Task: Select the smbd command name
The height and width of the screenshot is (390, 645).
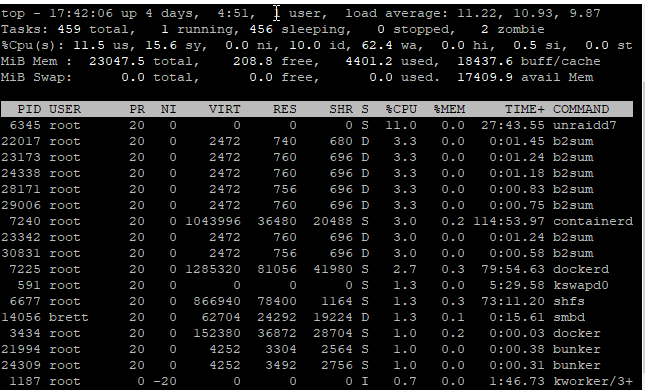Action: coord(569,318)
